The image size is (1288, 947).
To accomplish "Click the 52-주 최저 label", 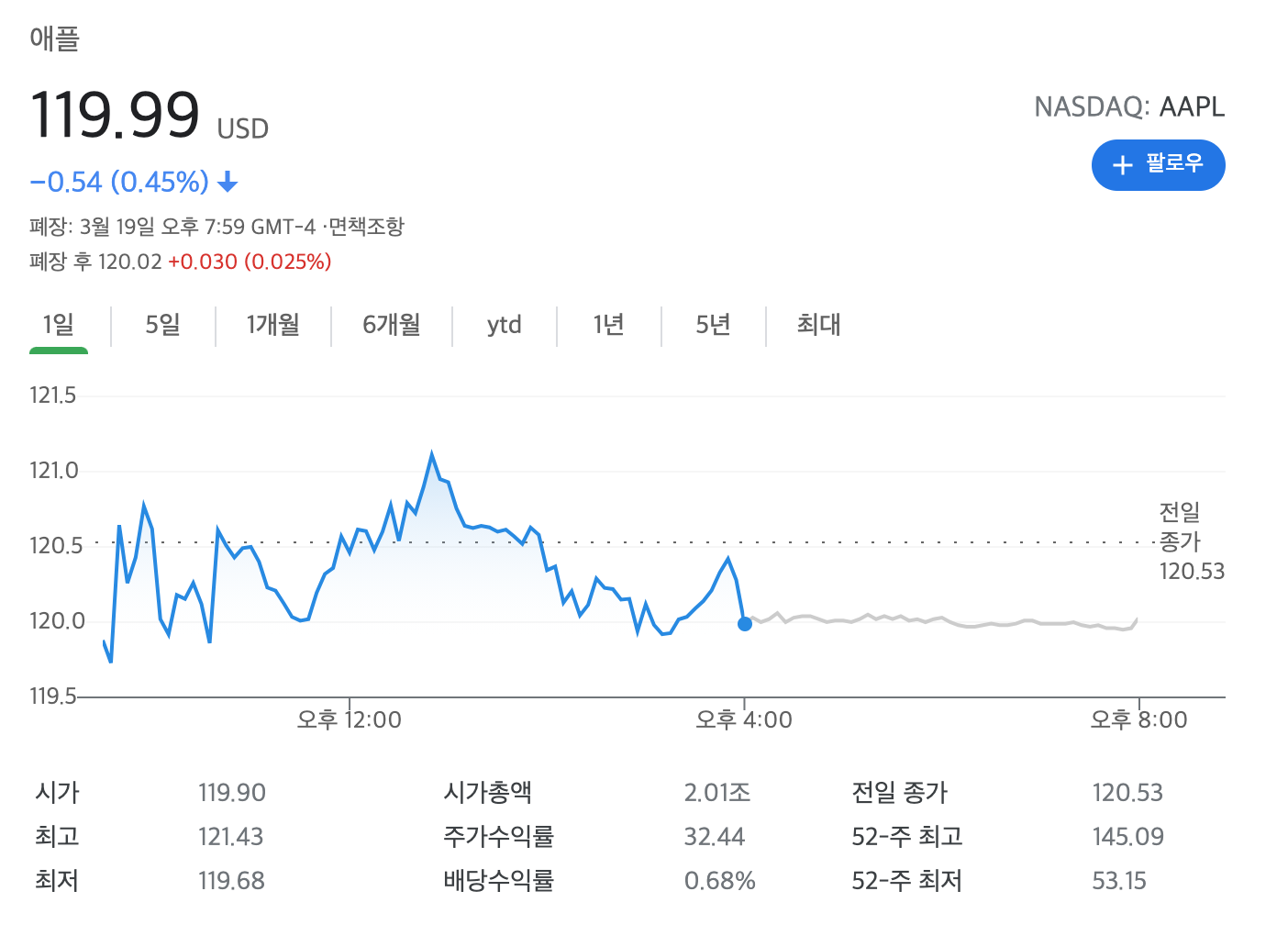I will point(907,881).
